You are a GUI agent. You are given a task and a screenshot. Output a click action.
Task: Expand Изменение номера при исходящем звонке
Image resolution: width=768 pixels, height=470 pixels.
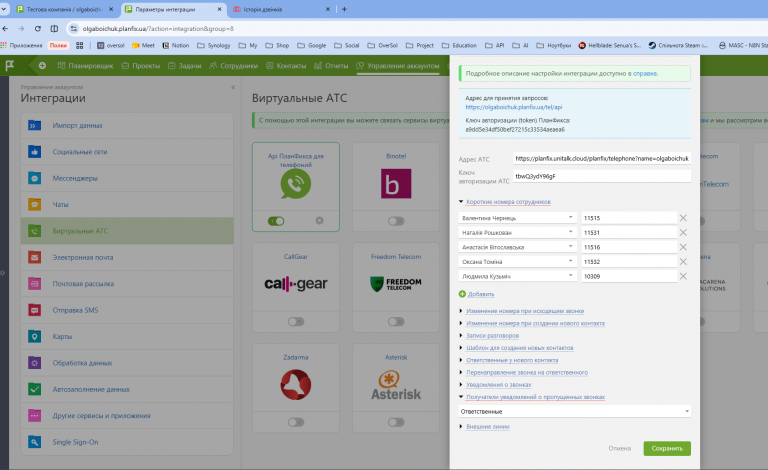pyautogui.click(x=525, y=311)
